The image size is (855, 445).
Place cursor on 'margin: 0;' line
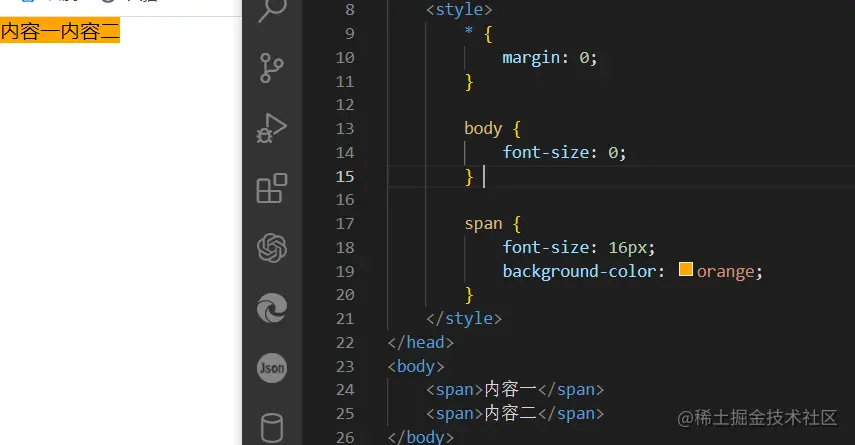[550, 58]
